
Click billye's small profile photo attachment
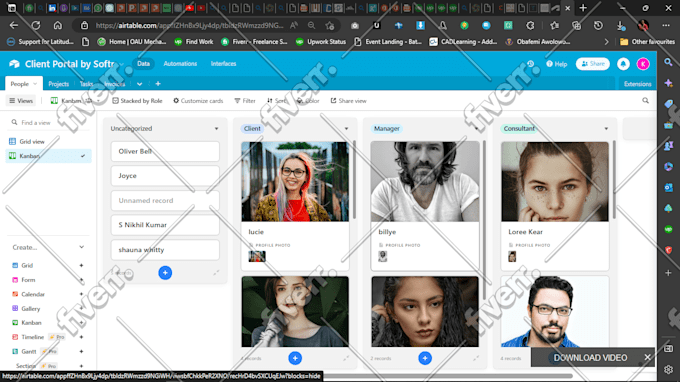pyautogui.click(x=382, y=256)
